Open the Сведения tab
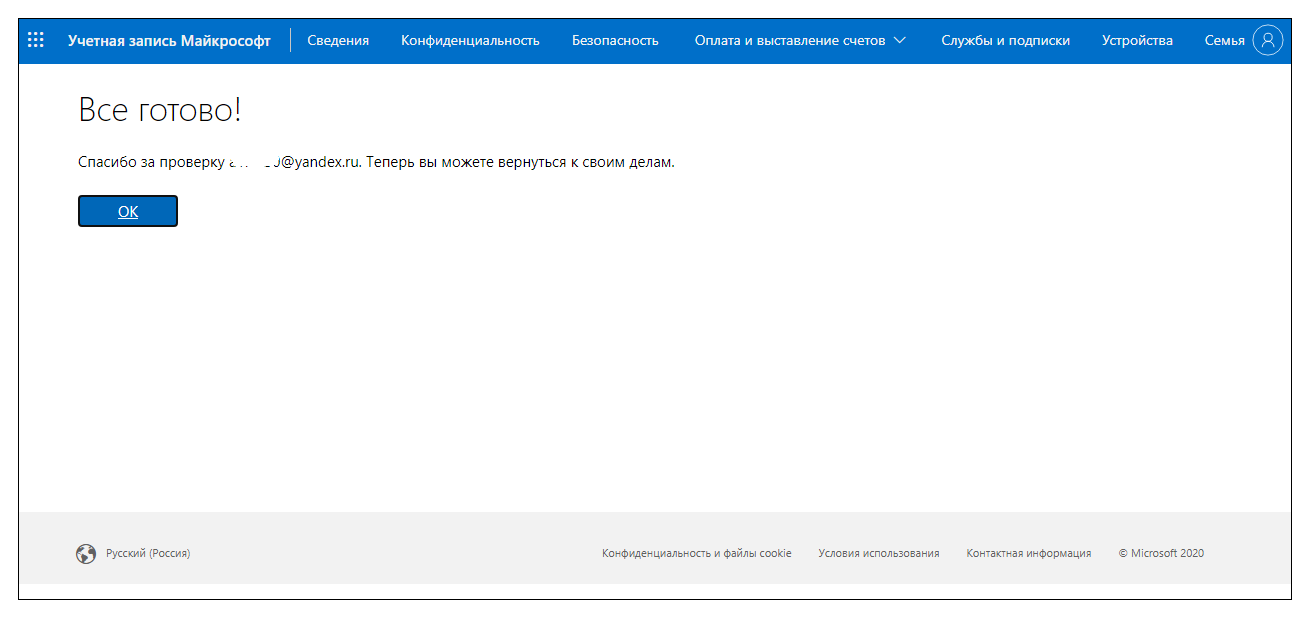The image size is (1310, 618). click(x=338, y=41)
